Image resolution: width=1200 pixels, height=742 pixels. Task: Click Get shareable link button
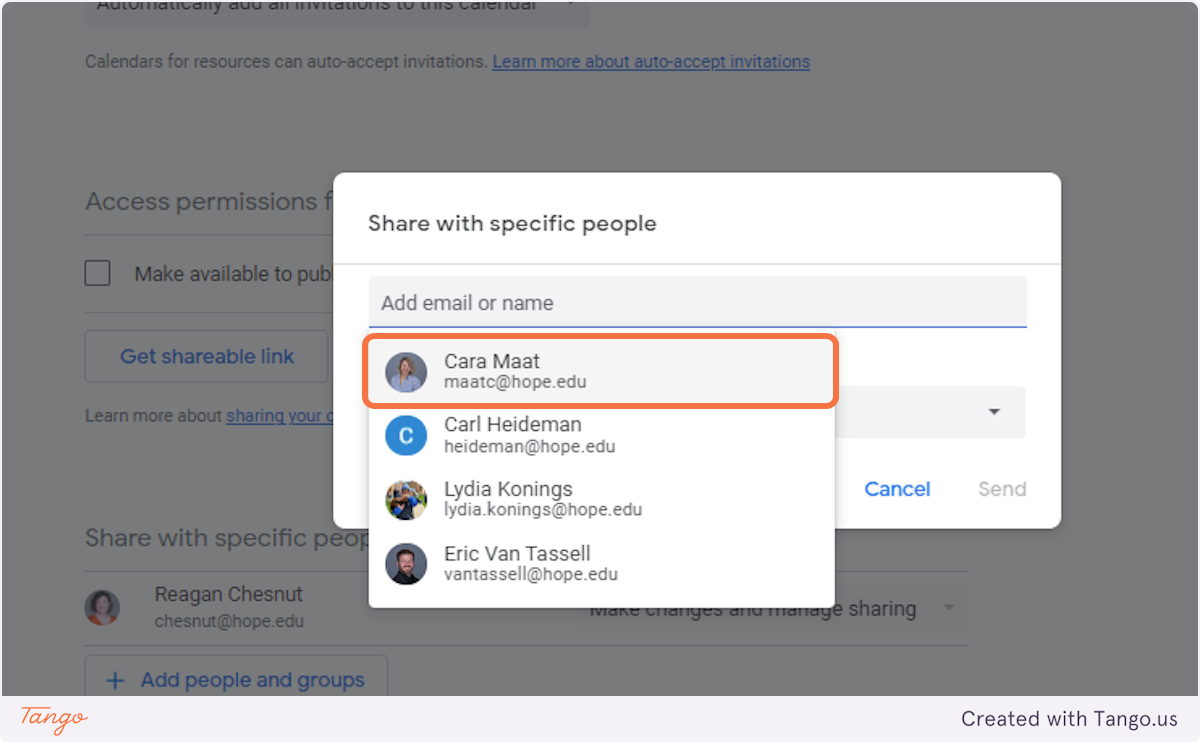[x=207, y=357]
